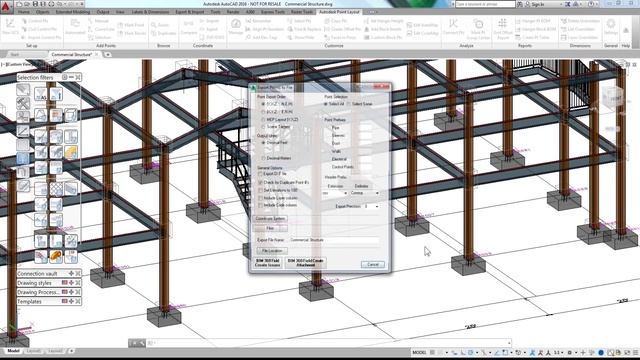Click Import Control Pts in Set up panel
Image resolution: width=640 pixels, height=360 pixels.
pos(42,37)
